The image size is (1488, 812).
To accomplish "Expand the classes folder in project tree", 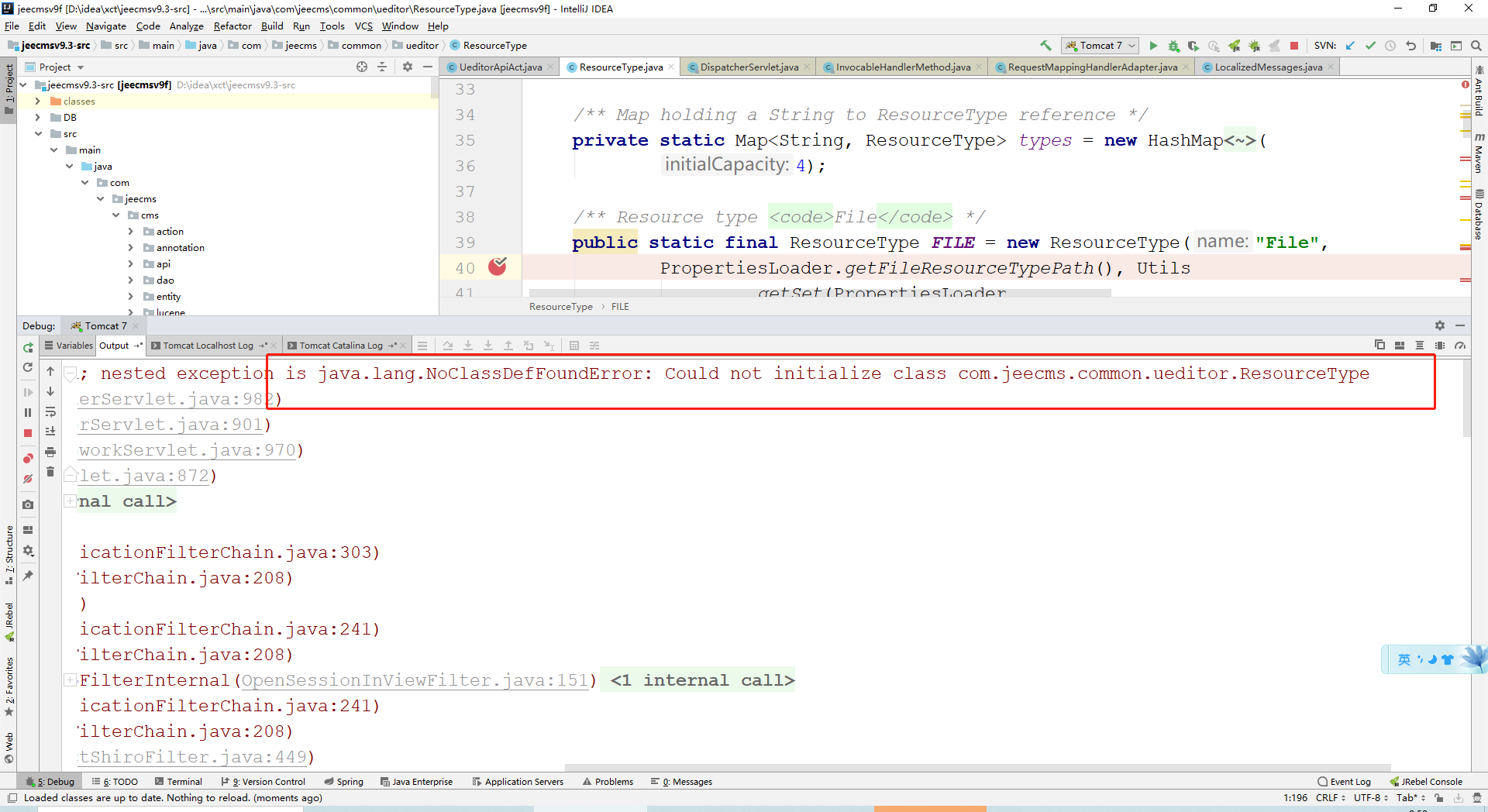I will [37, 101].
